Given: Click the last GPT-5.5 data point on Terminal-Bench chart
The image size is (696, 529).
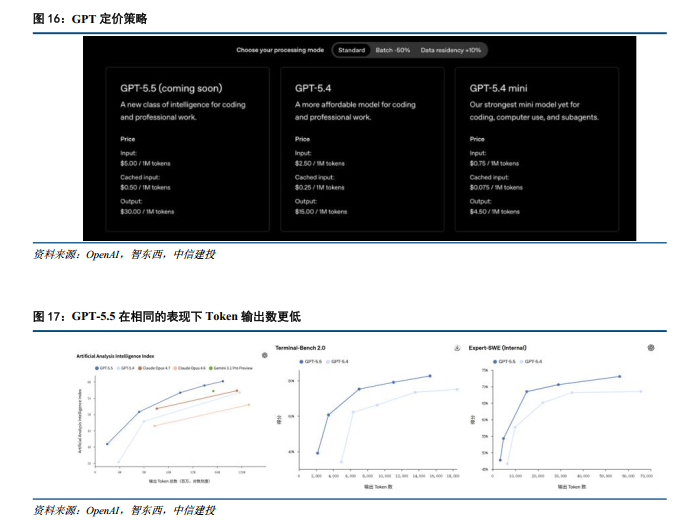Looking at the screenshot, I should click(430, 376).
